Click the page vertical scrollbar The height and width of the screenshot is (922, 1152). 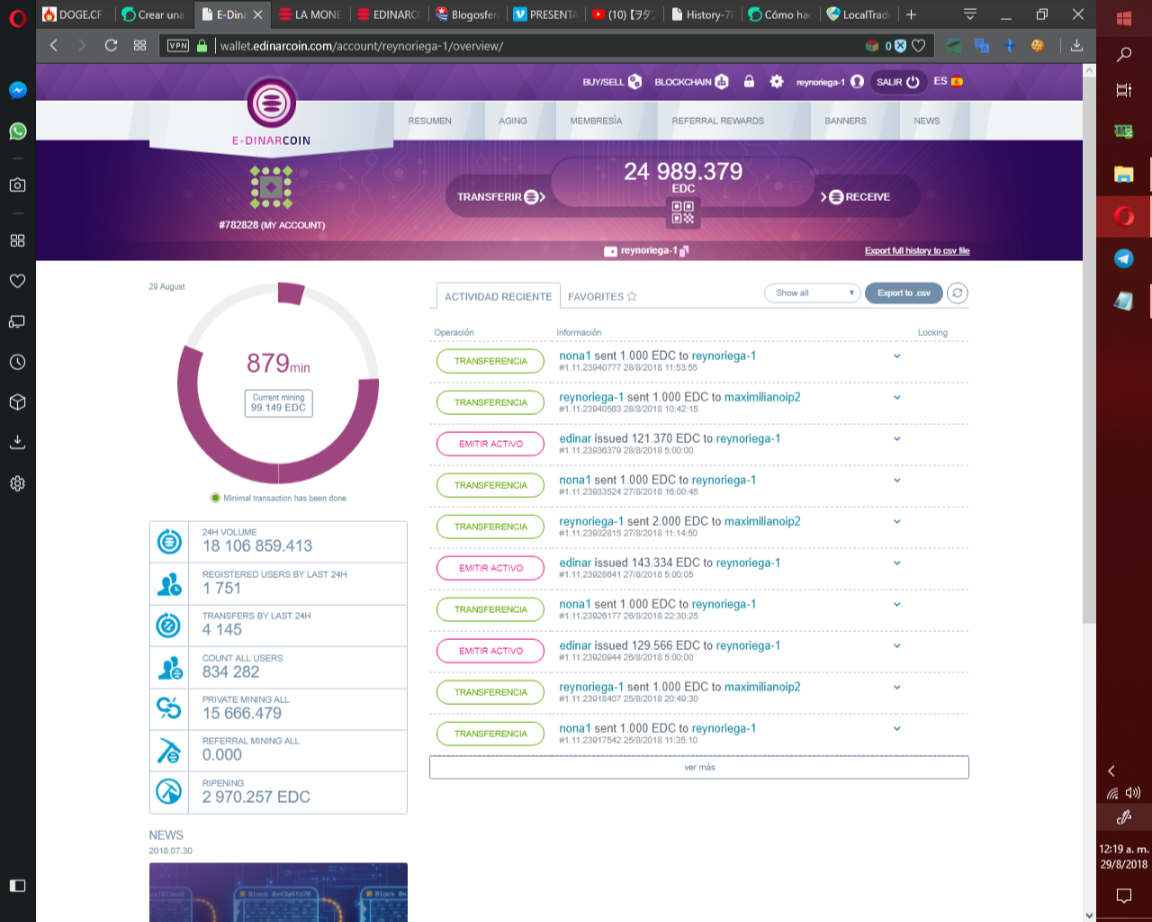[x=1089, y=351]
